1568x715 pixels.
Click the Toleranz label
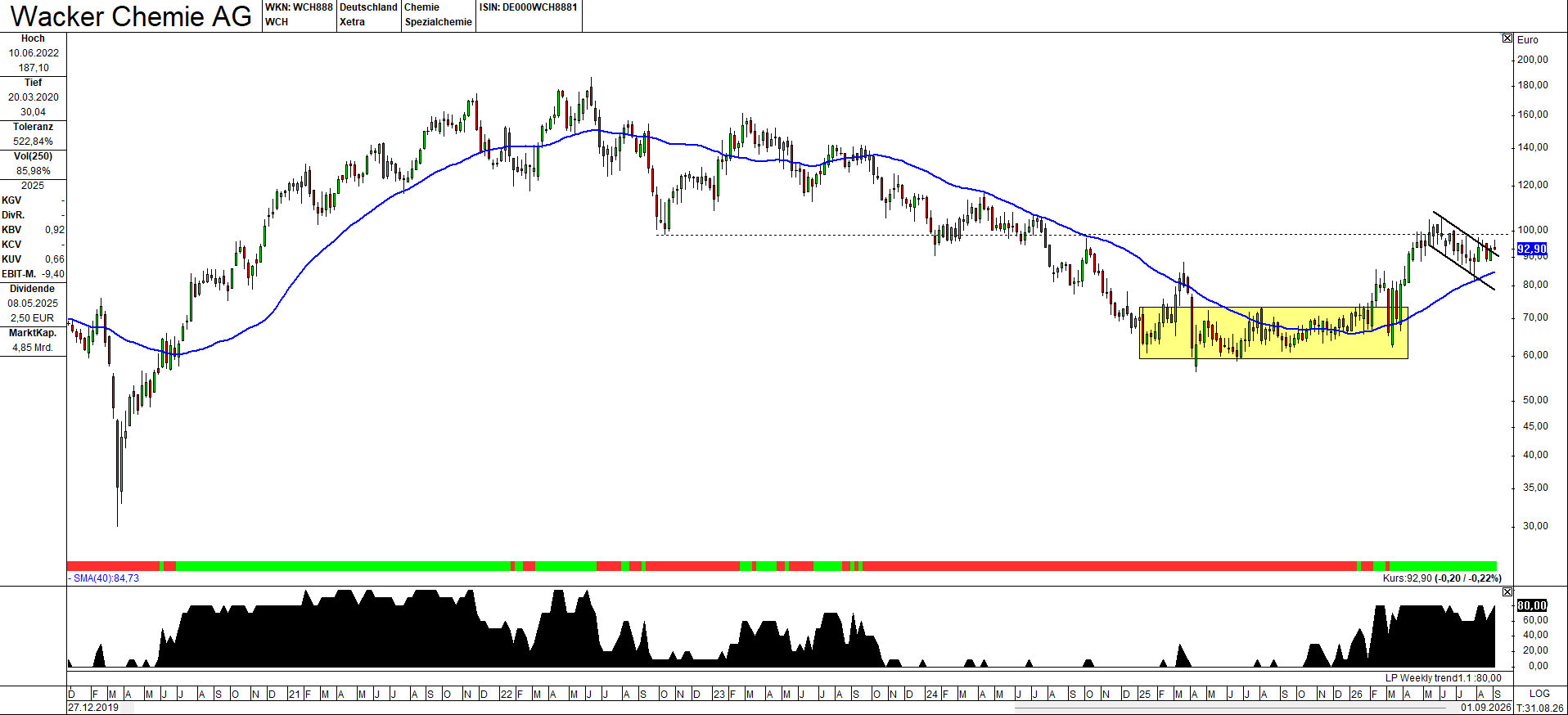click(33, 127)
